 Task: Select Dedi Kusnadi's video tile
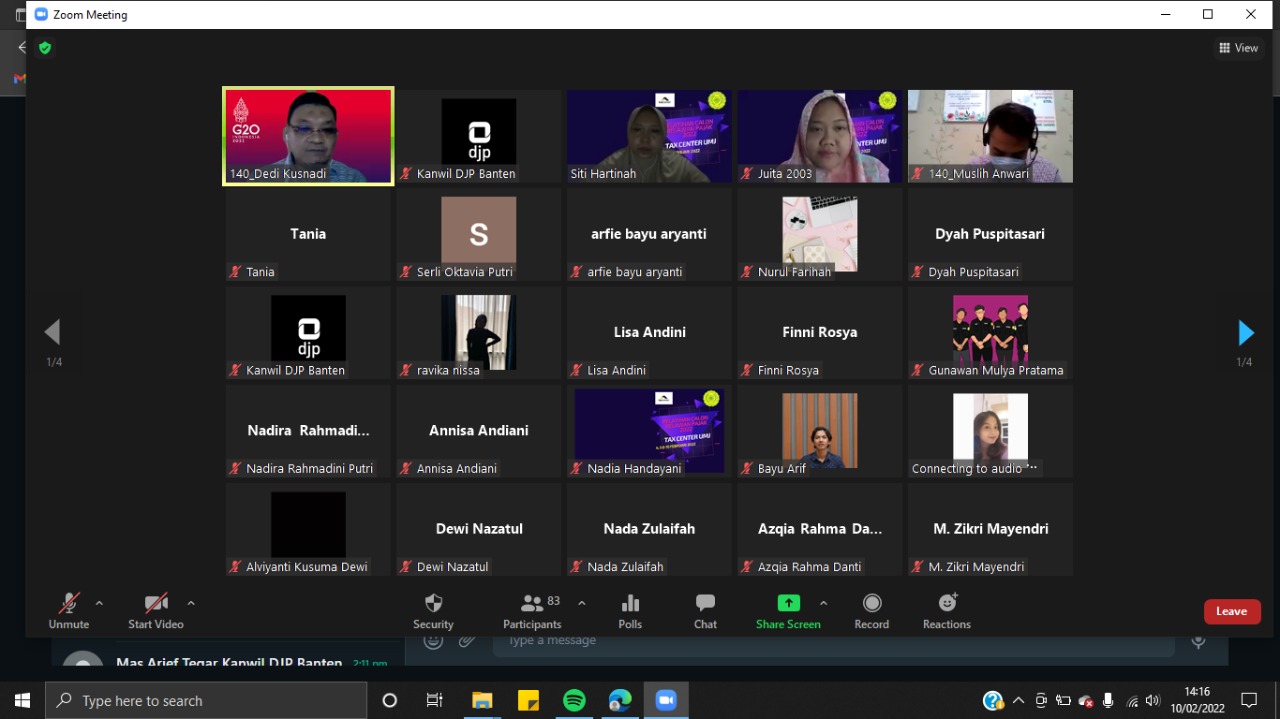[x=308, y=135]
